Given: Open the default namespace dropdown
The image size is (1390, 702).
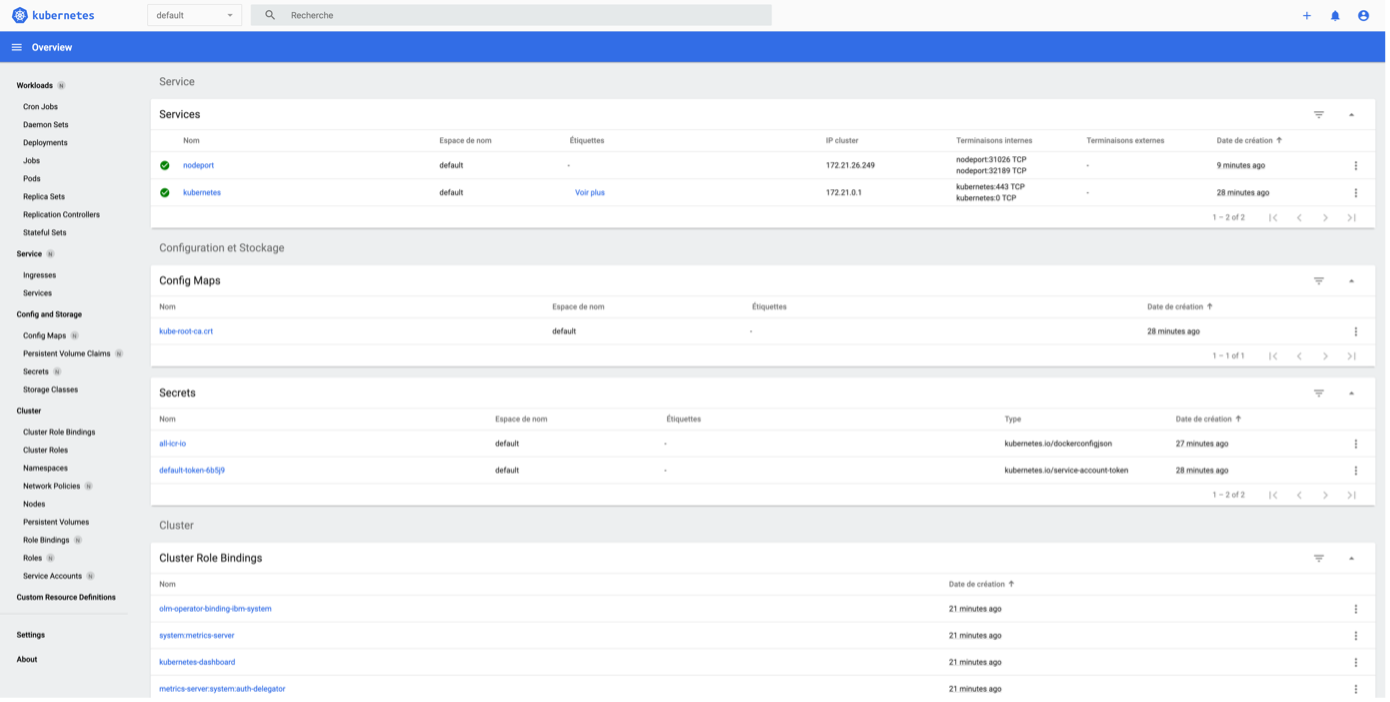Looking at the screenshot, I should pyautogui.click(x=194, y=15).
